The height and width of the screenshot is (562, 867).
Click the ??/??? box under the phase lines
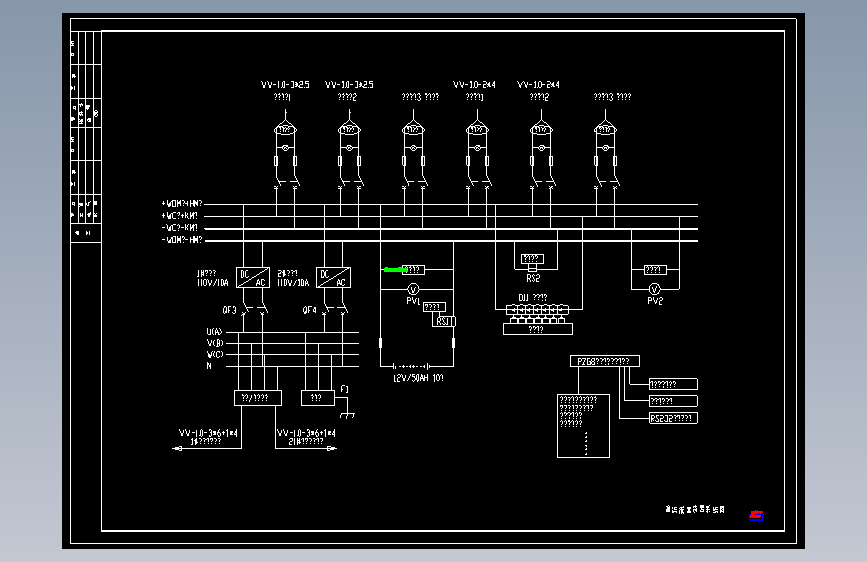tap(258, 398)
